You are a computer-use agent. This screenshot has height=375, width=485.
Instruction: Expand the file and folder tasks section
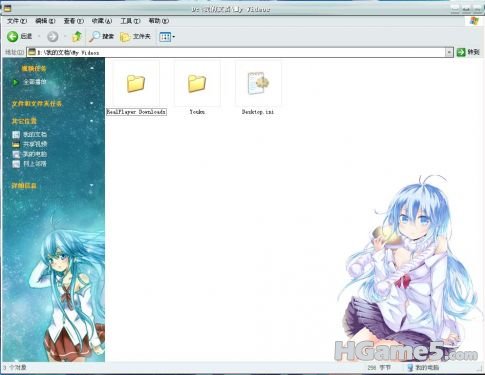point(92,104)
